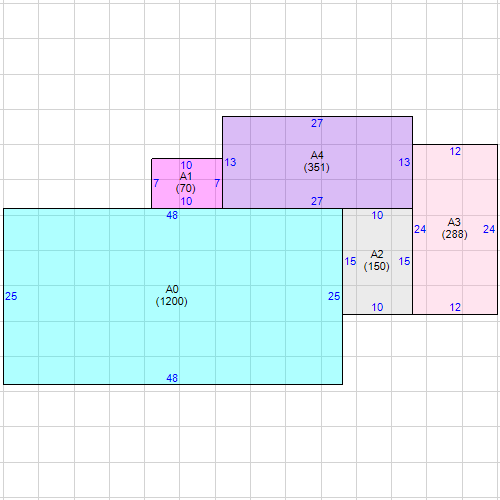Click the 48 label on A0's top edge

[172, 215]
